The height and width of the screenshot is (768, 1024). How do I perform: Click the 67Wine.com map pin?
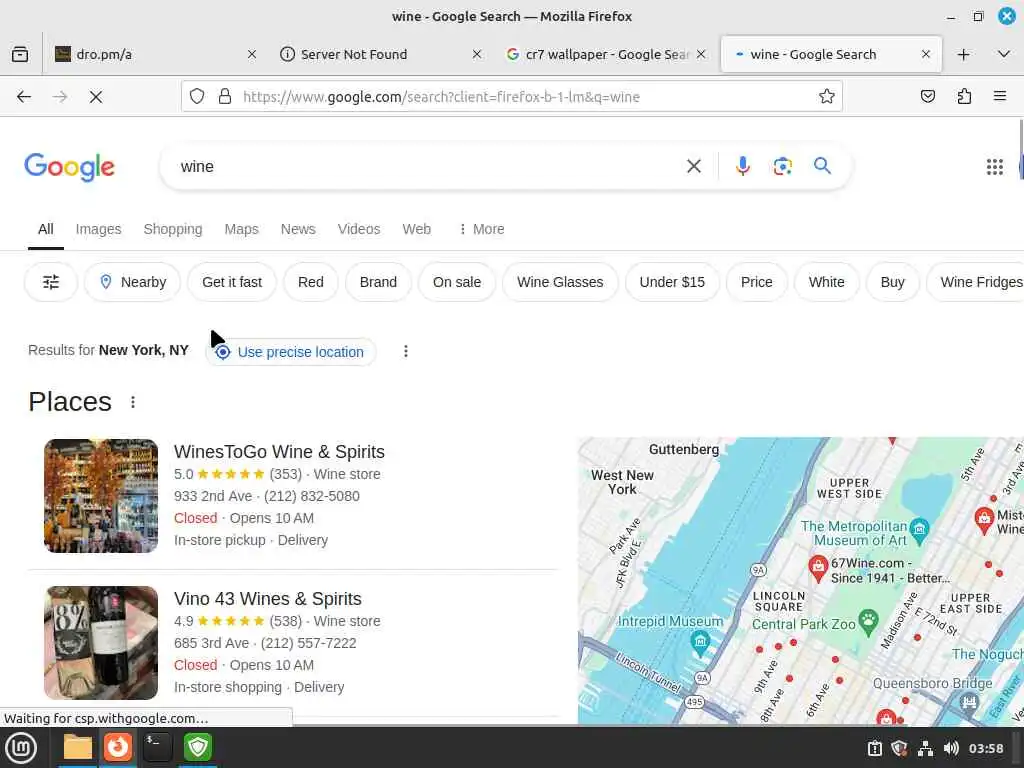click(x=818, y=567)
